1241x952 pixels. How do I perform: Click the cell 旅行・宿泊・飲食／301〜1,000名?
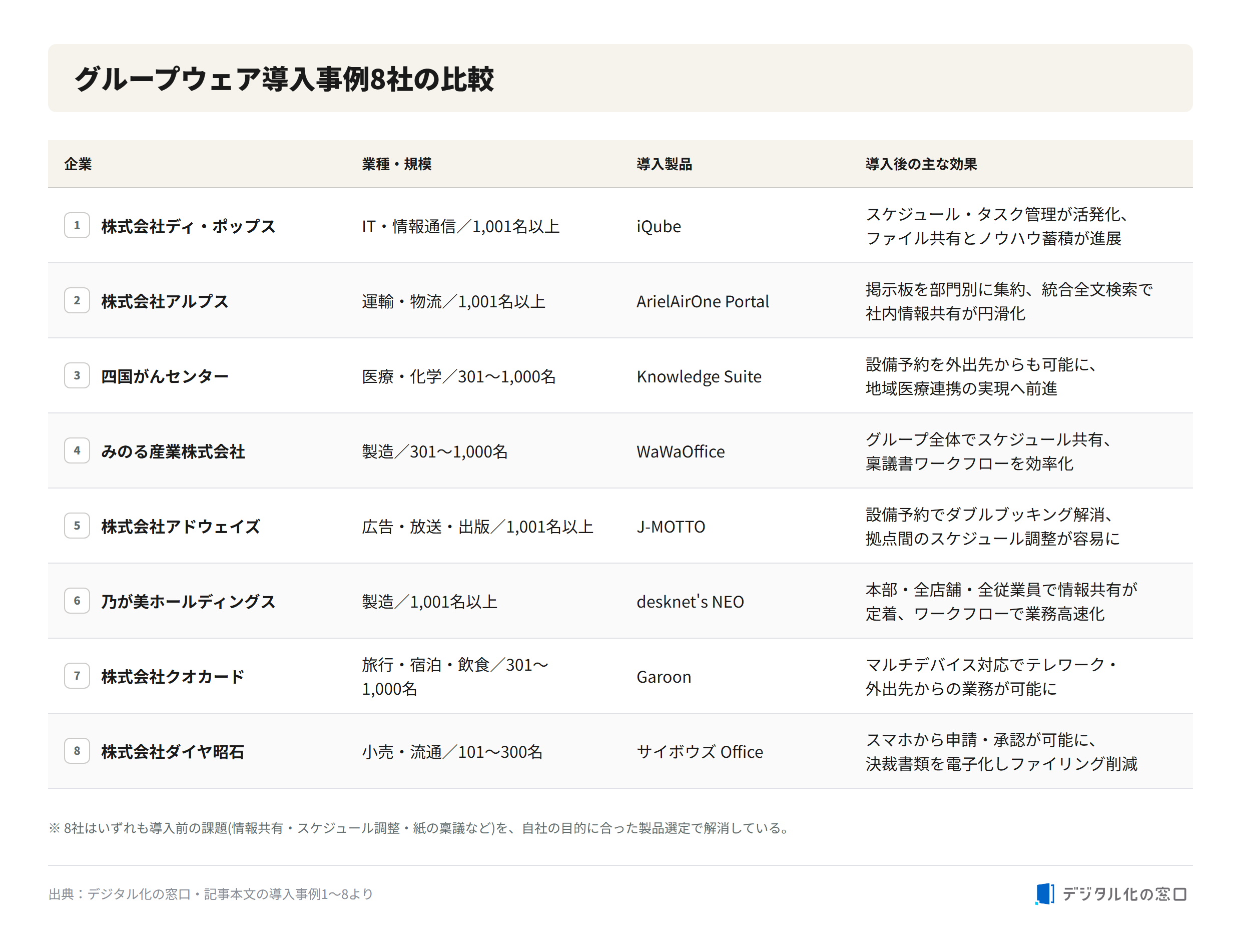[x=455, y=677]
